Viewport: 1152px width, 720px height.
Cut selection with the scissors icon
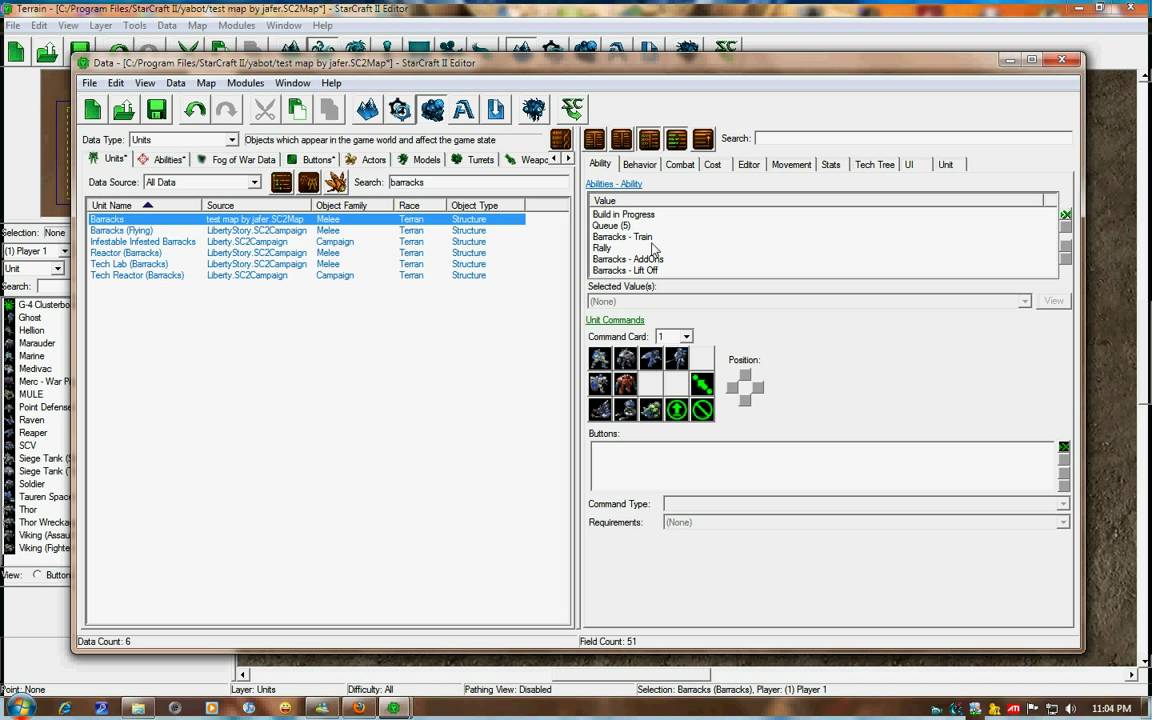coord(264,110)
